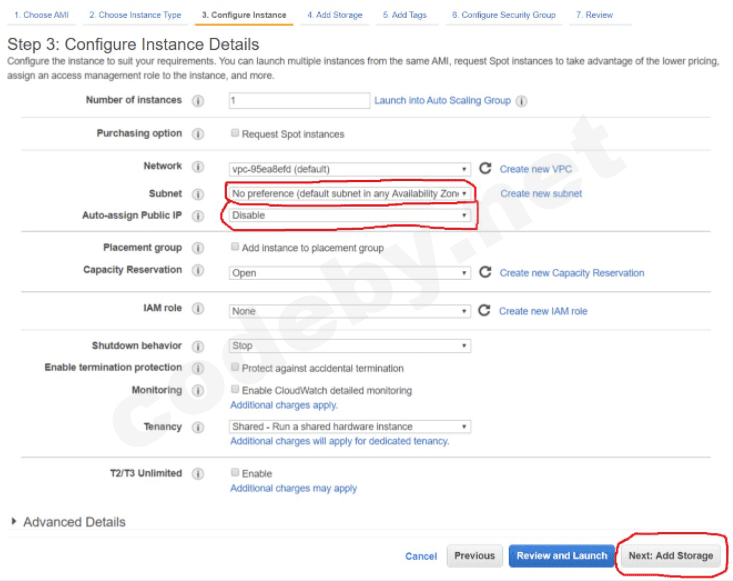Enable Request Spot instances checkbox

click(235, 134)
